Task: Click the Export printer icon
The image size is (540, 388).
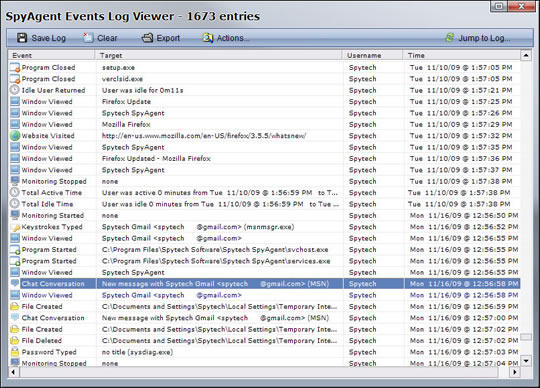Action: 147,38
